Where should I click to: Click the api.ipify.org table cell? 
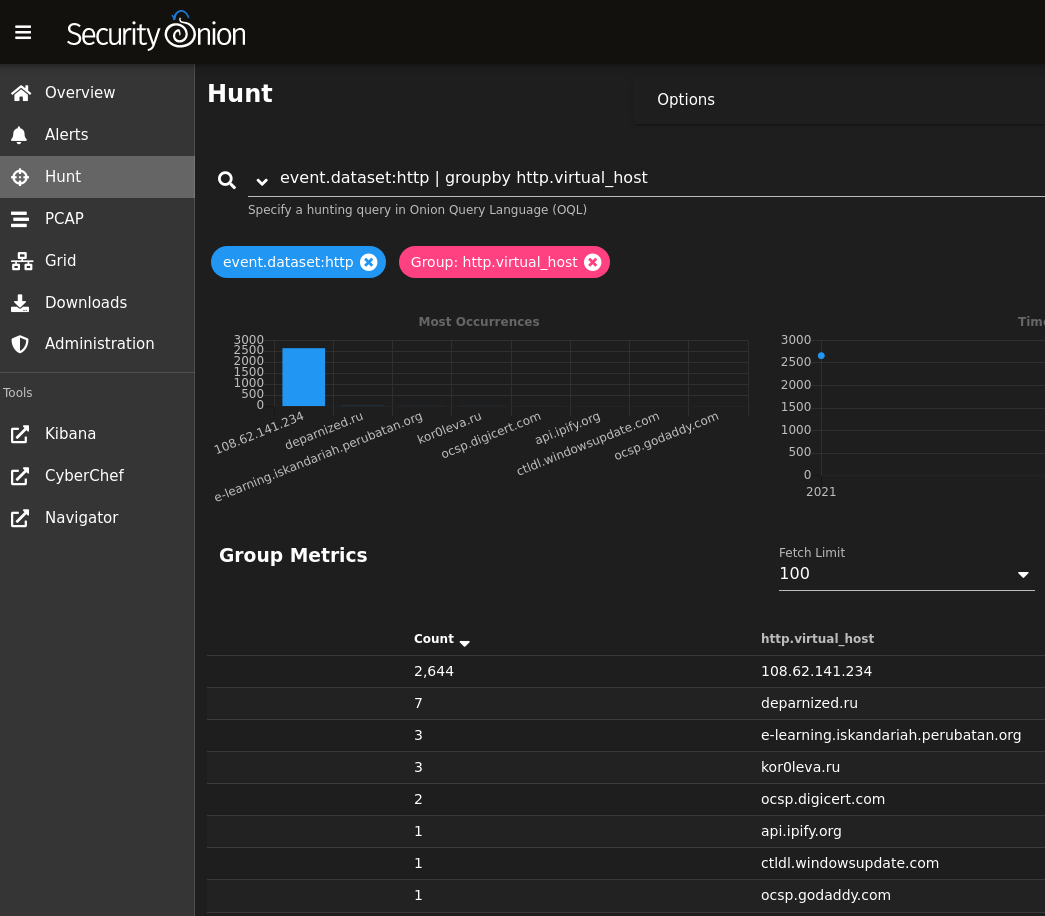coord(801,831)
